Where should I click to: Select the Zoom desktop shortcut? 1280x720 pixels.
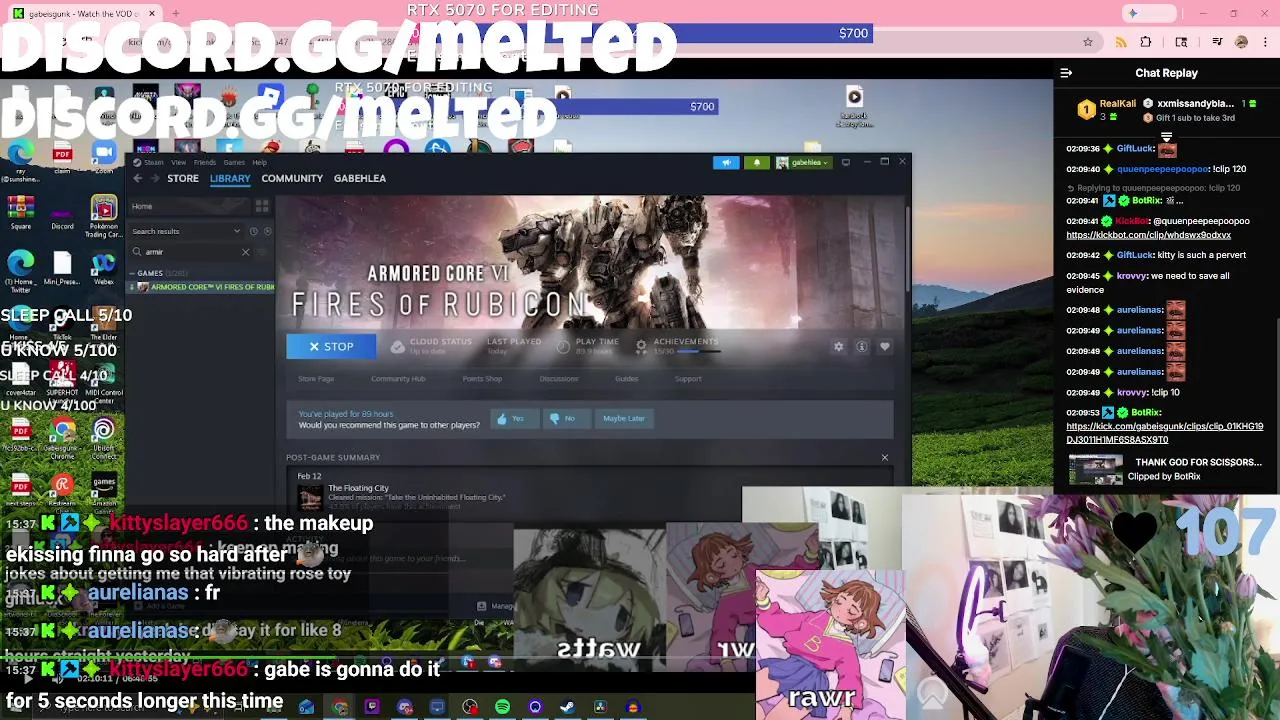tap(104, 156)
